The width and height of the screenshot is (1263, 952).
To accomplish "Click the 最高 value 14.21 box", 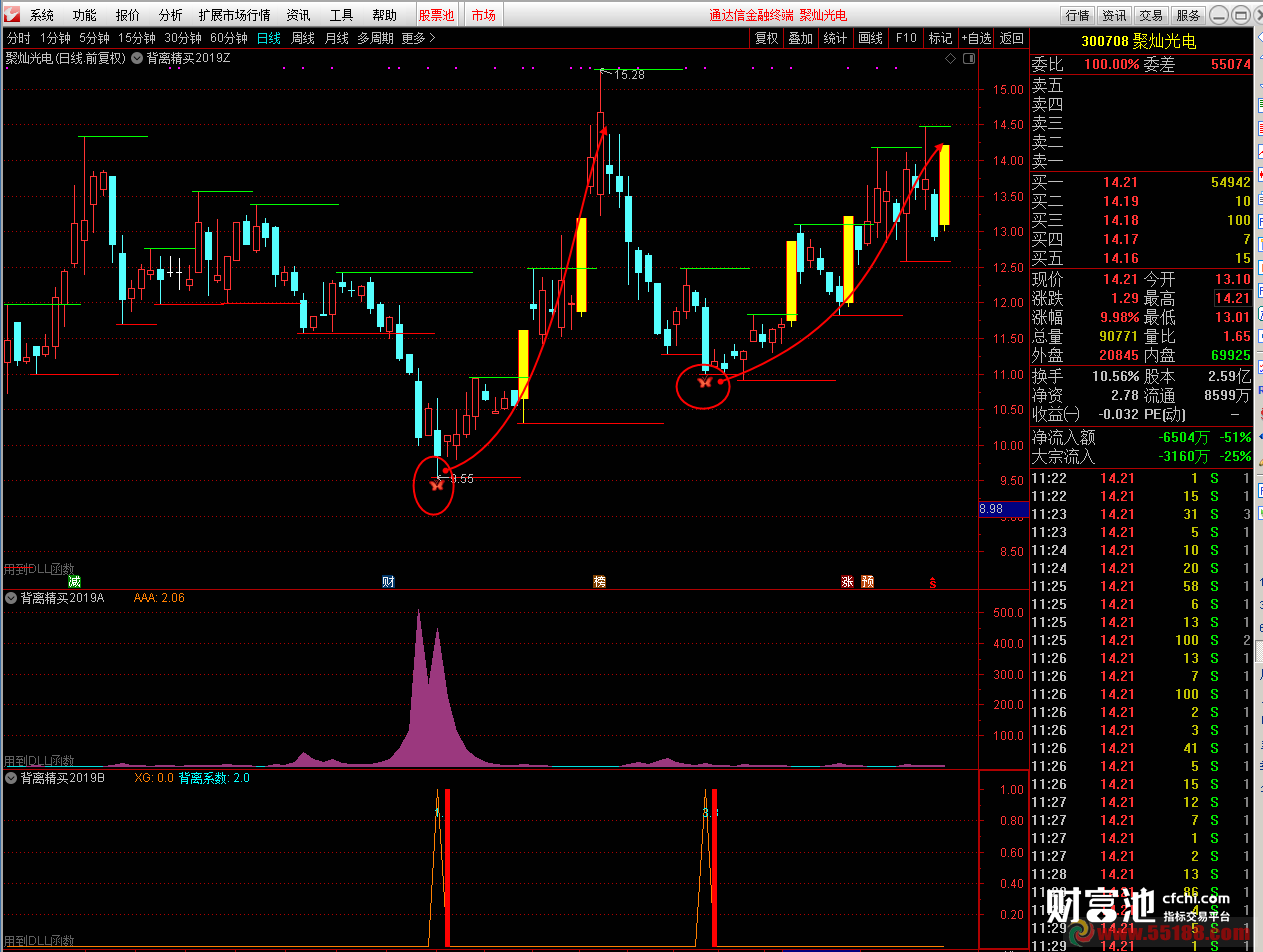I will coord(1232,298).
